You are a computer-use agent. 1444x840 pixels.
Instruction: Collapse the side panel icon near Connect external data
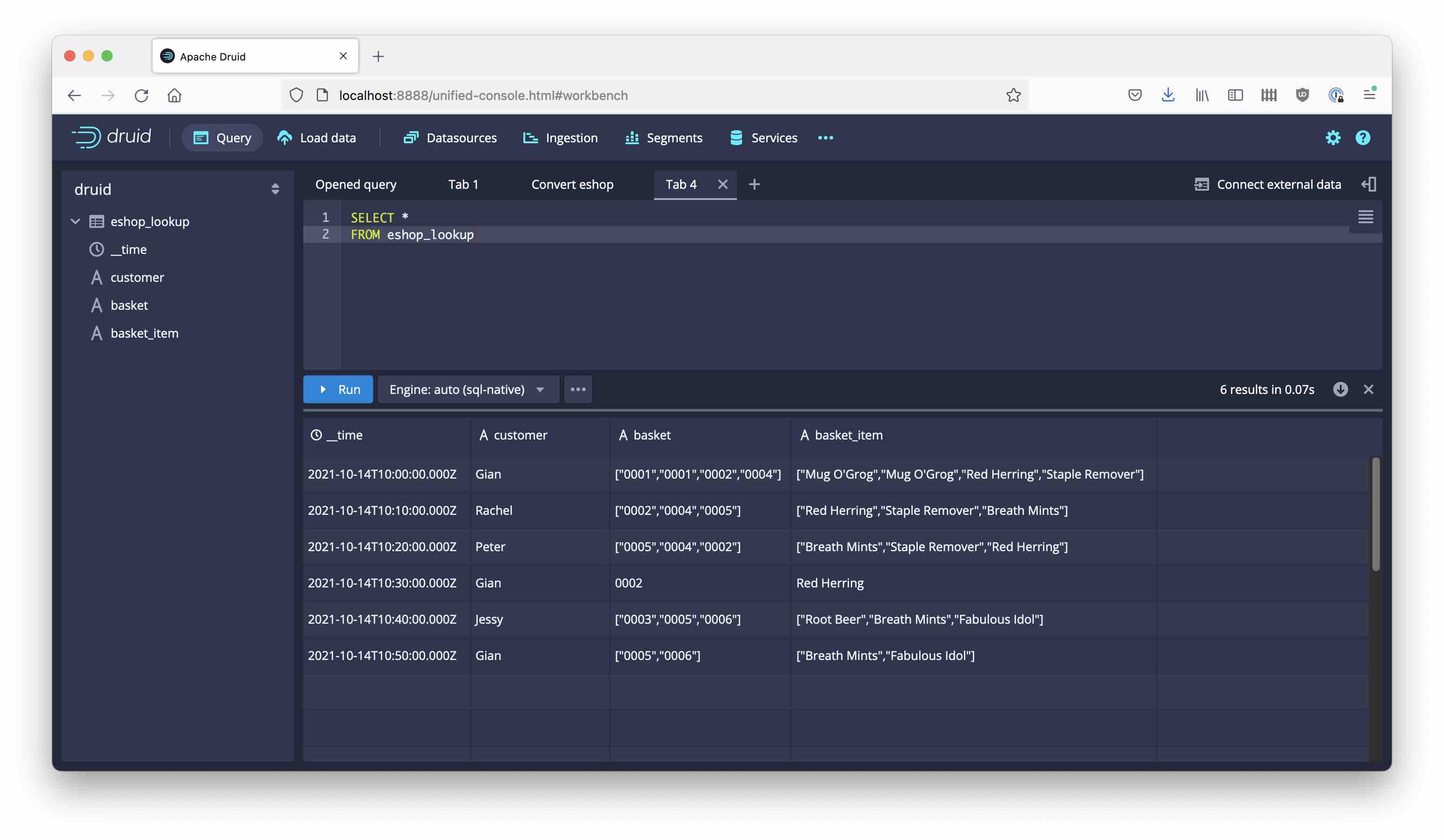[1369, 184]
